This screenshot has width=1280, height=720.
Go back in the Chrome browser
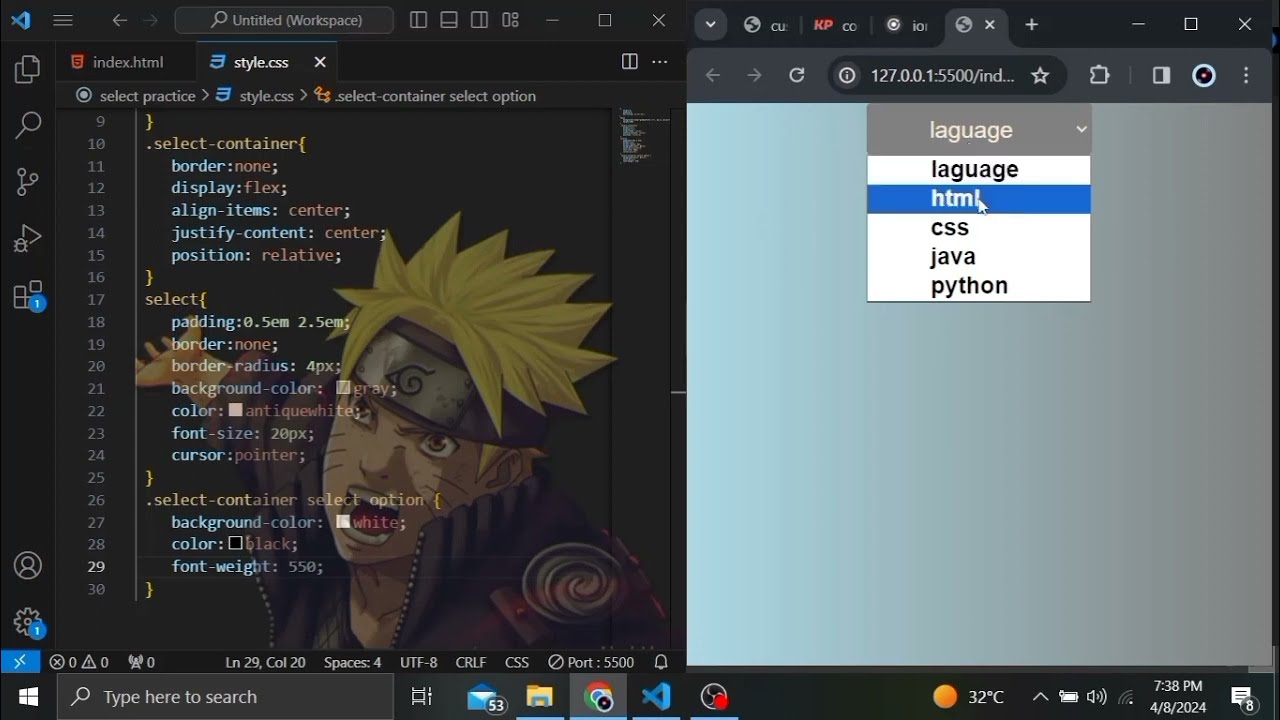click(x=713, y=75)
